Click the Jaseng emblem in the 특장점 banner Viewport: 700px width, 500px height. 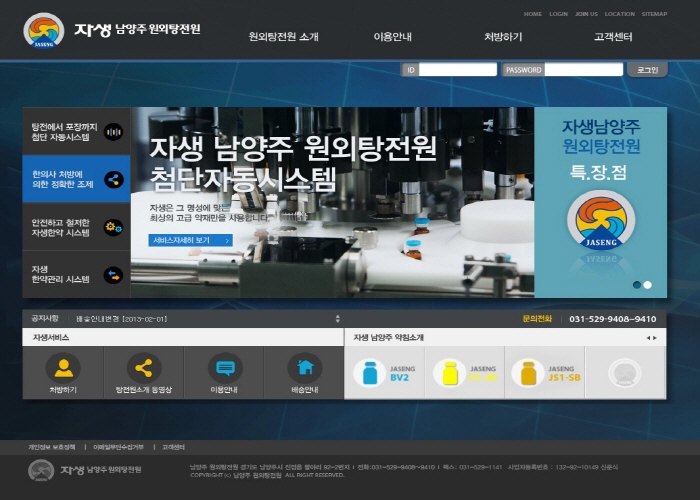tap(601, 220)
